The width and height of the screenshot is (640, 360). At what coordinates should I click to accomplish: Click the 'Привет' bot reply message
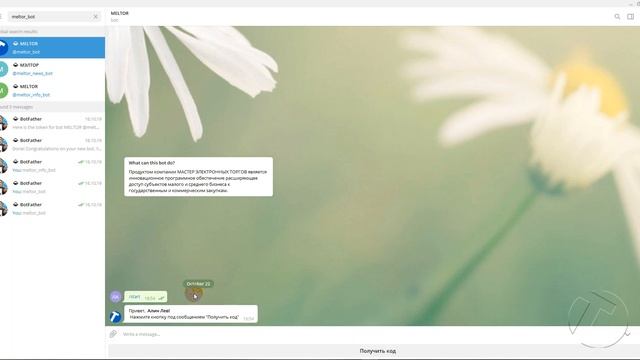click(191, 314)
